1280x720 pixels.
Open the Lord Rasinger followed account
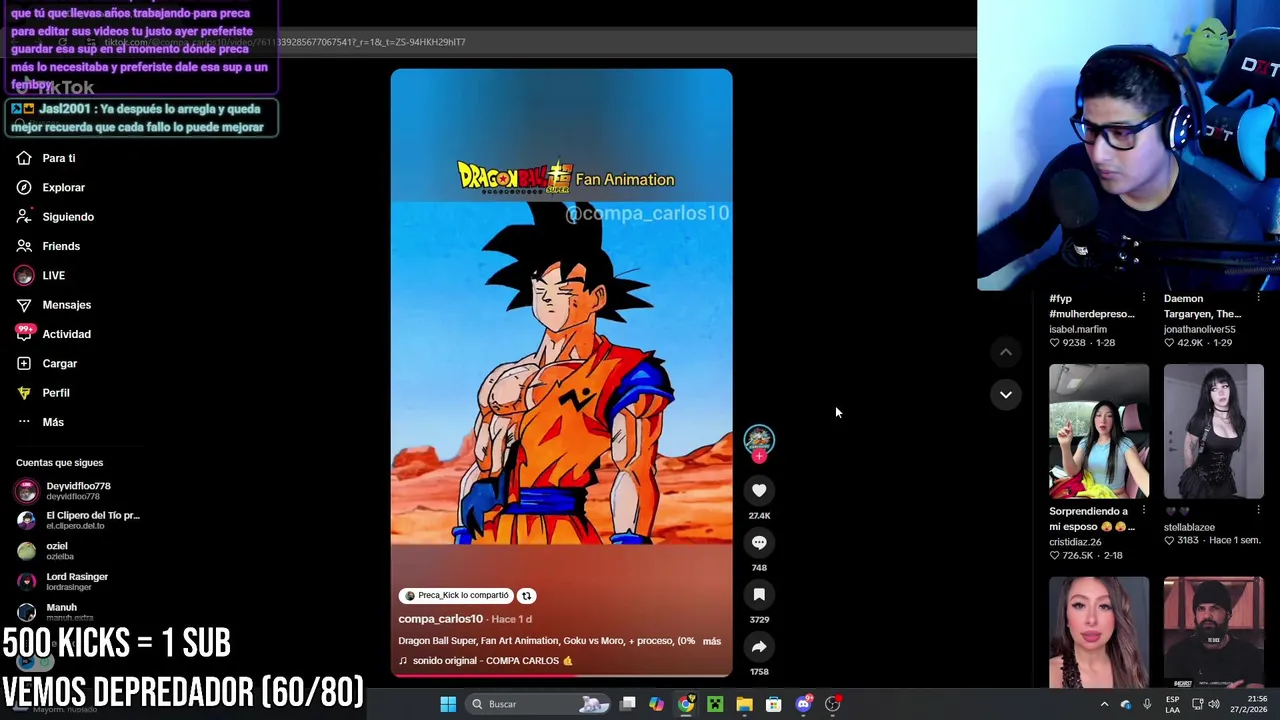(62, 581)
